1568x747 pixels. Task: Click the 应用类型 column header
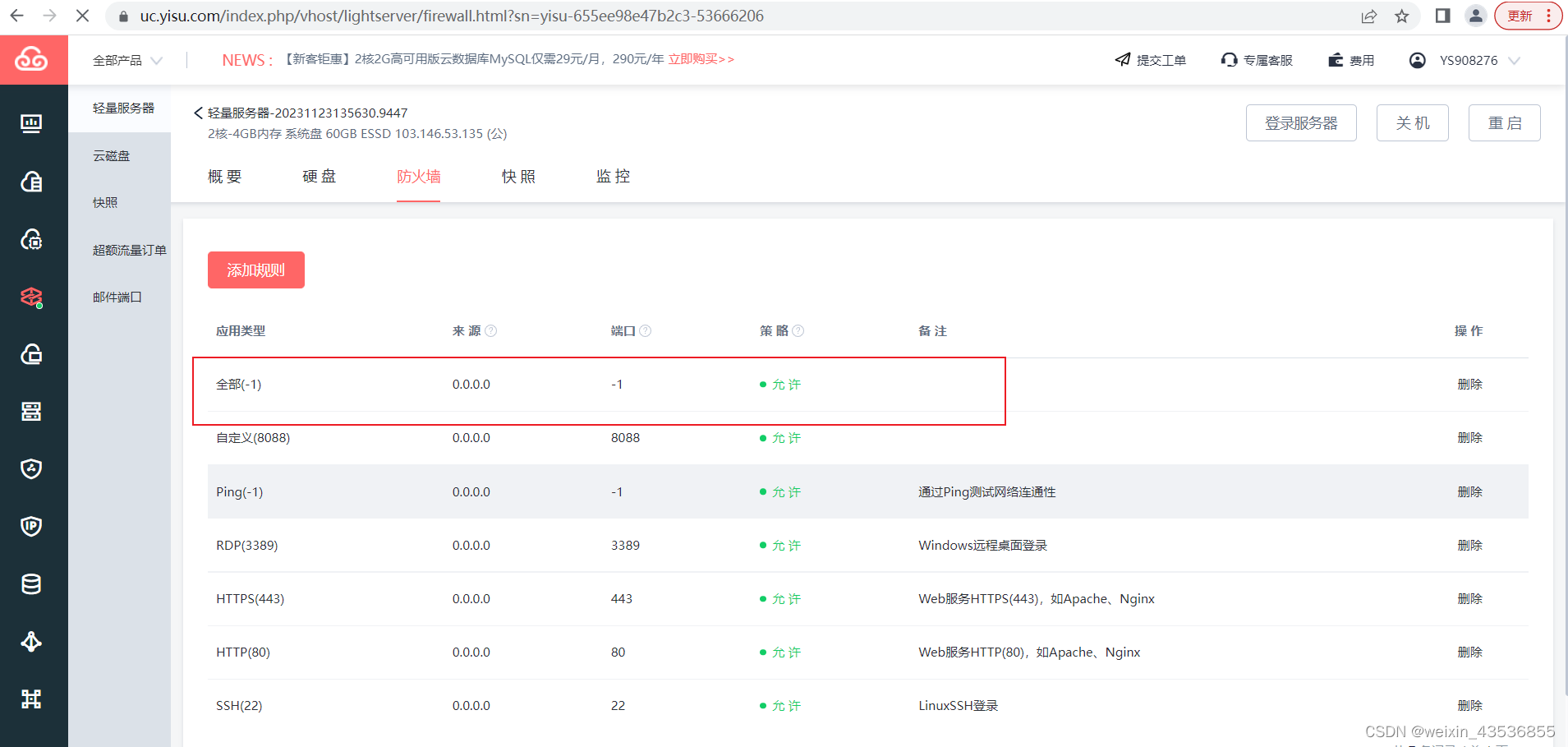(241, 330)
